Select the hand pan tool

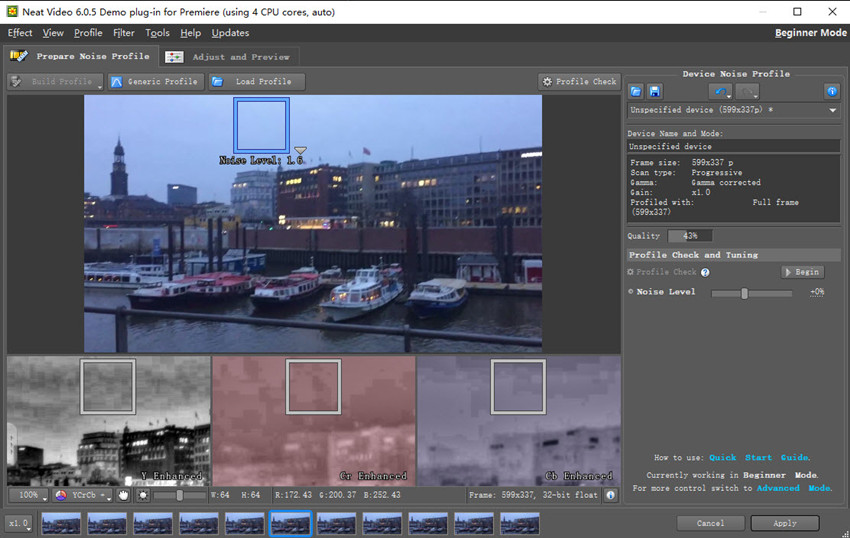124,495
